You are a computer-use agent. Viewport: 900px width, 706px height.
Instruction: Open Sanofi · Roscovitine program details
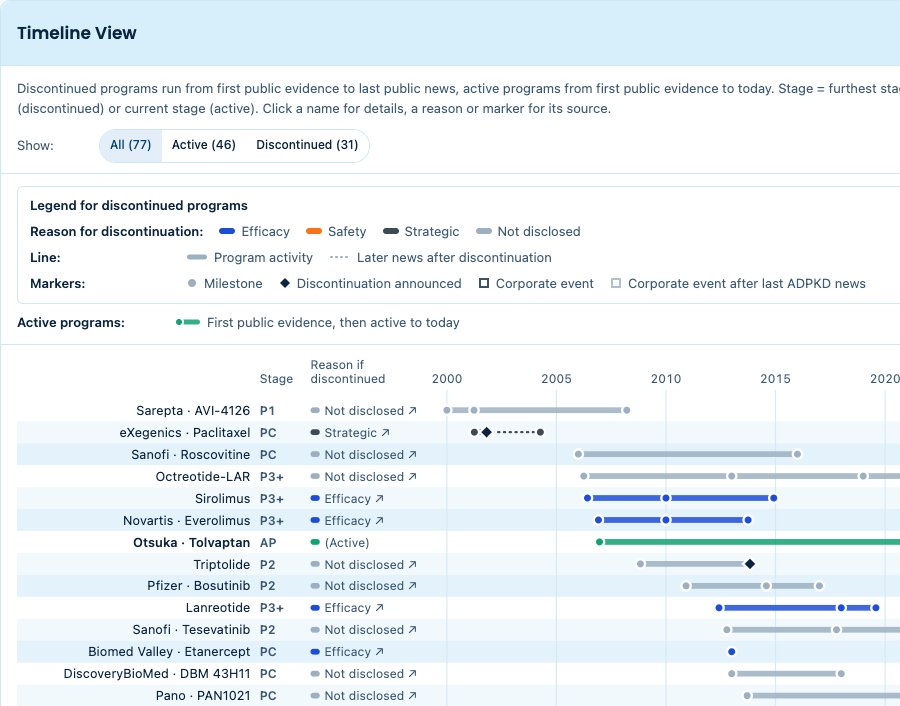(191, 455)
